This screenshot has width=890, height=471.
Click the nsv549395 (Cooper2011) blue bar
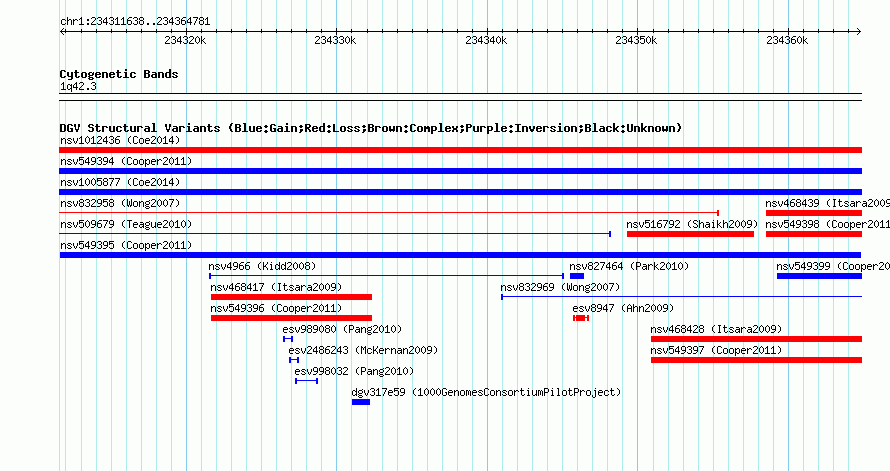click(x=460, y=255)
